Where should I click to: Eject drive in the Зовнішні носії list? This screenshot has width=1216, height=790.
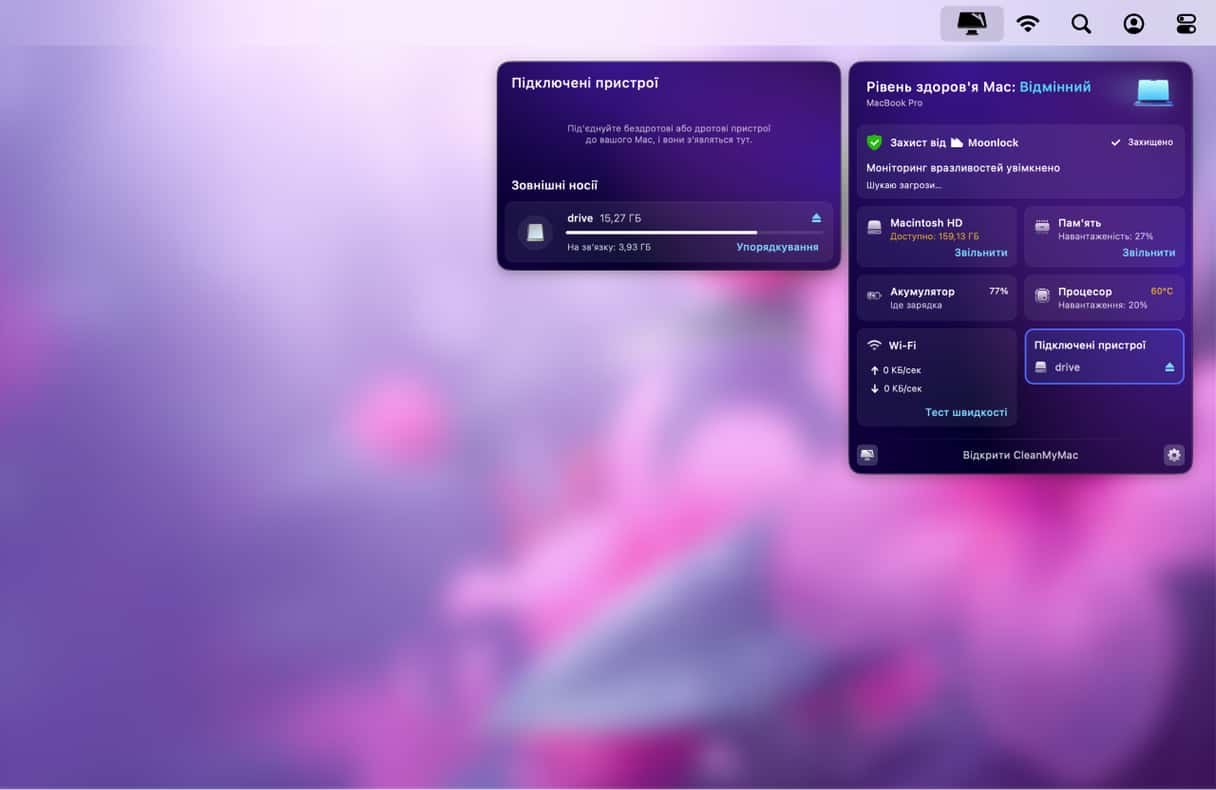[x=816, y=218]
